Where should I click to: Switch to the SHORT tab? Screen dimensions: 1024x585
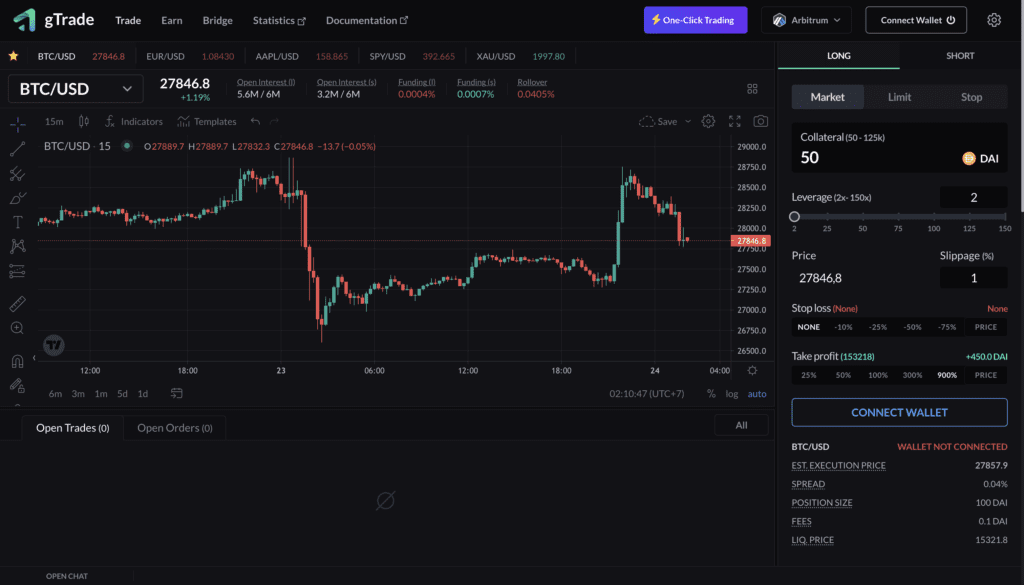coord(960,56)
